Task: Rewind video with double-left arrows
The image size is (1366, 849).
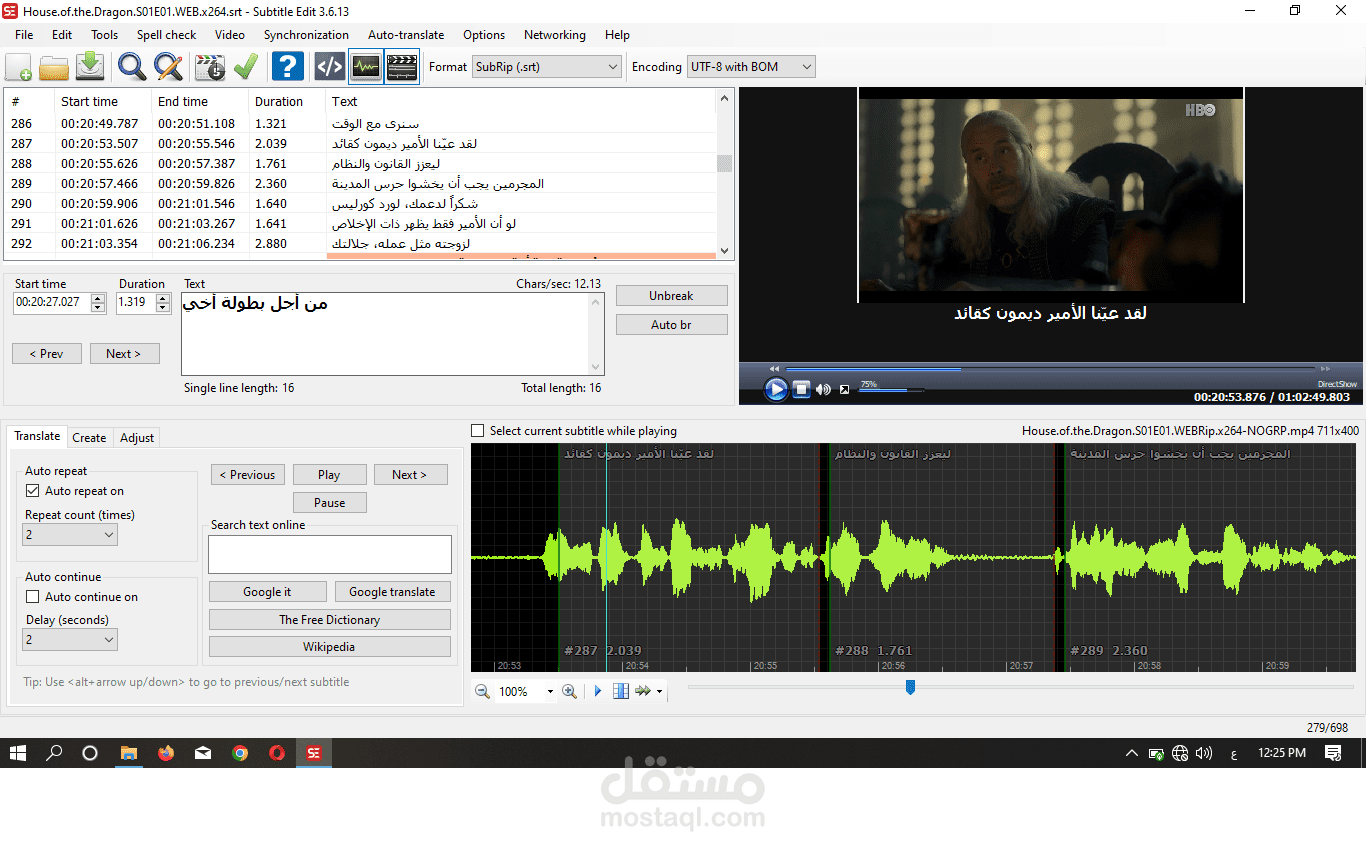Action: pos(774,369)
